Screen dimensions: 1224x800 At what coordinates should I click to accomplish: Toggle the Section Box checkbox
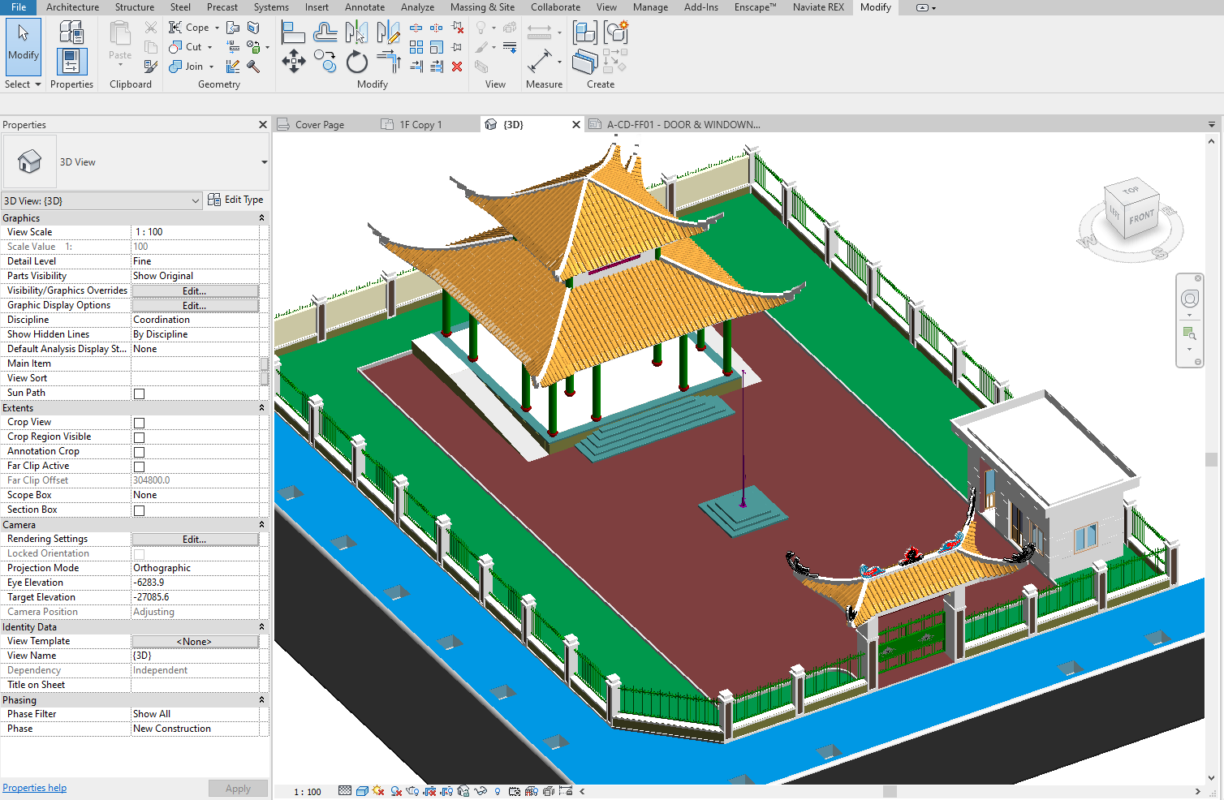pos(139,511)
